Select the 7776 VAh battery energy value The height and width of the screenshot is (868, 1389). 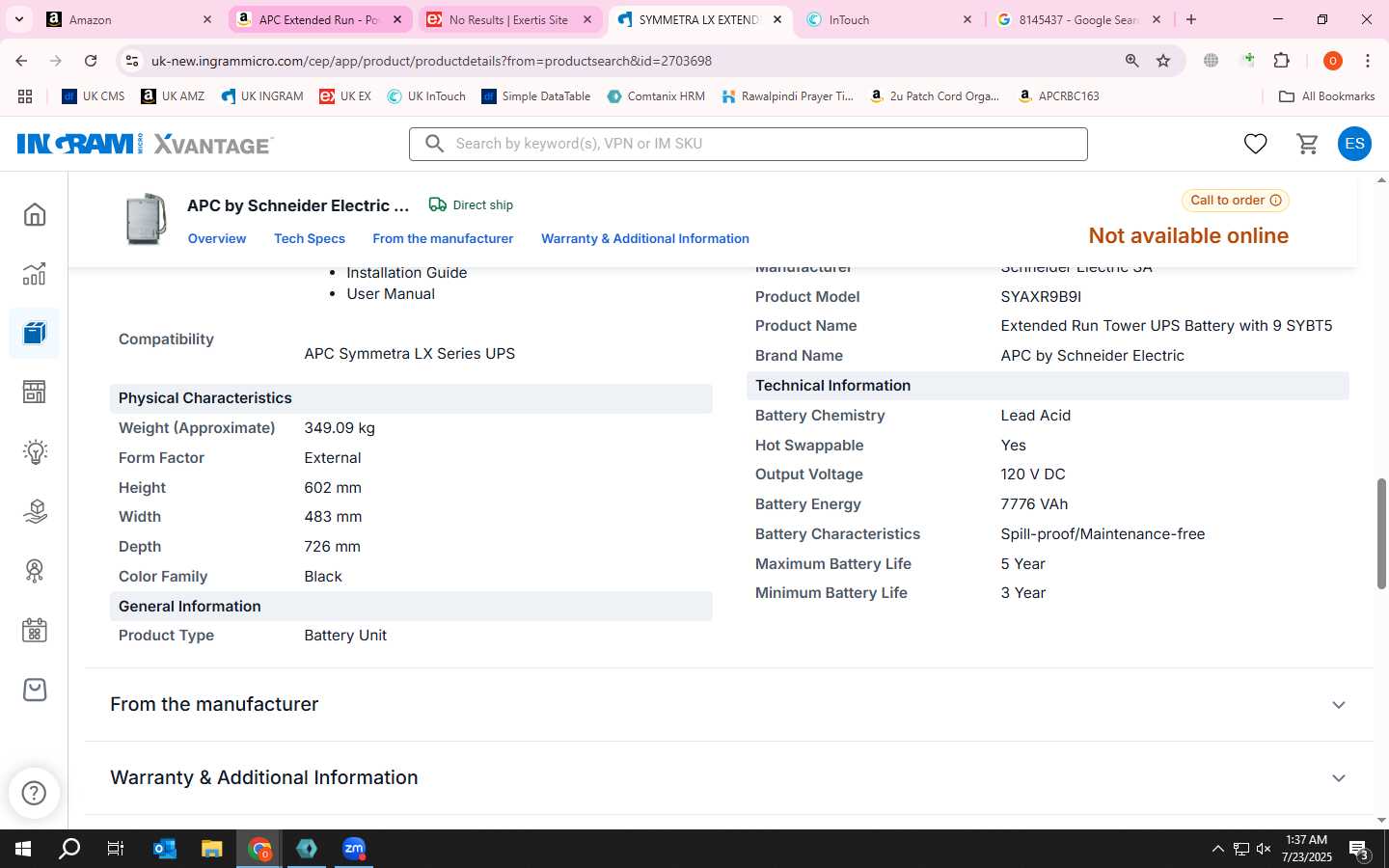[x=1034, y=504]
